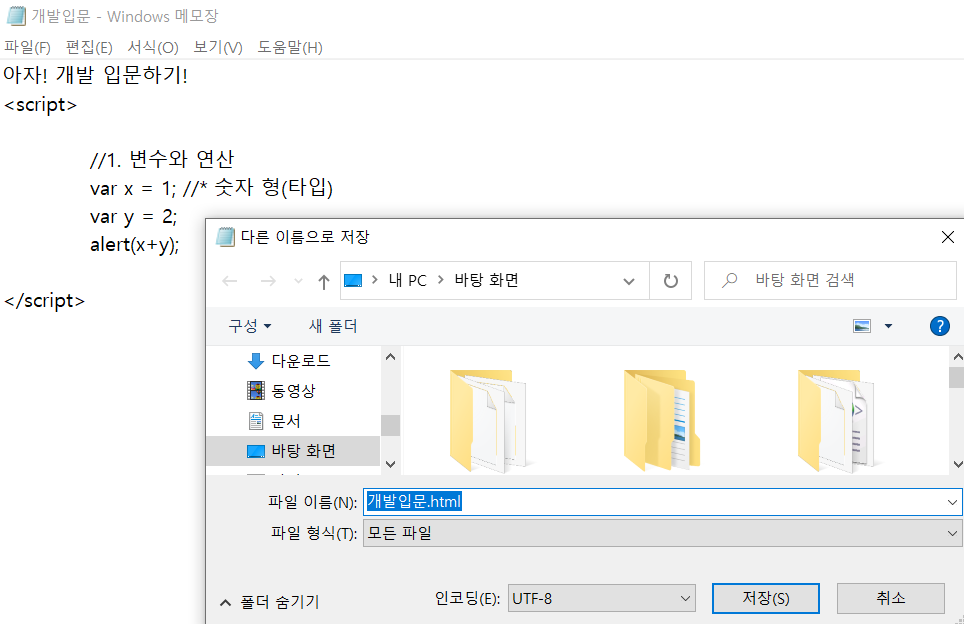Open the 보기(V) menu in Notepad
Screen dimensions: 964x624
tap(218, 47)
